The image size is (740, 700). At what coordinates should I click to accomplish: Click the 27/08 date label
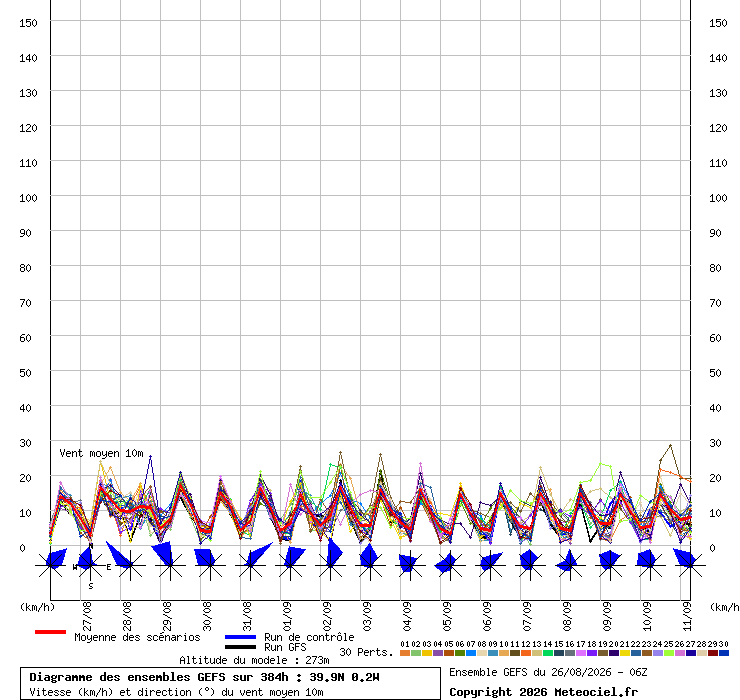(87, 616)
